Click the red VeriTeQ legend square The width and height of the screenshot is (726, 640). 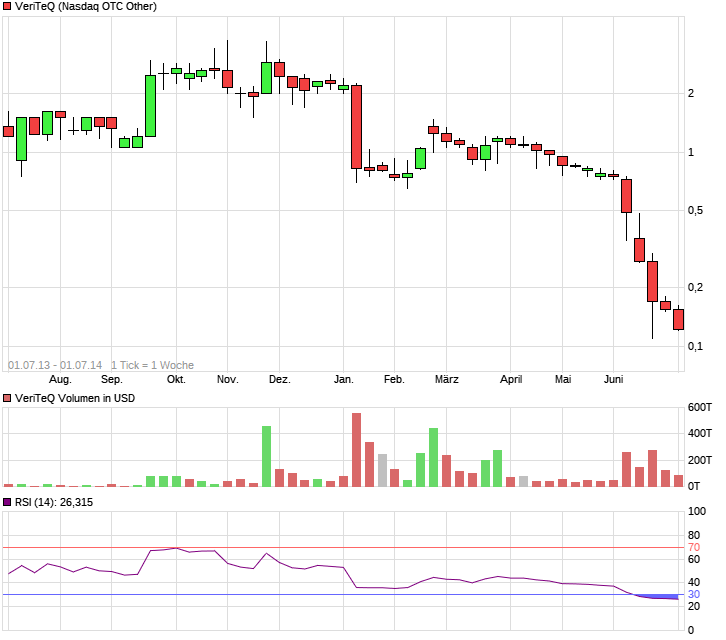pos(7,6)
